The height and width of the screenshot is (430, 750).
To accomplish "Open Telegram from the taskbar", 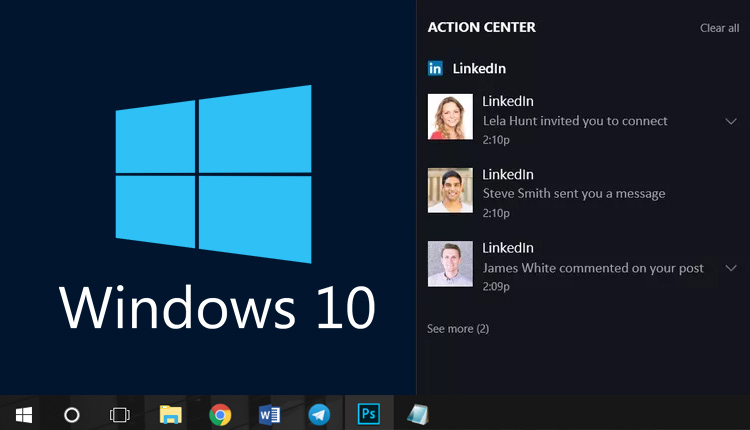I will tap(319, 415).
